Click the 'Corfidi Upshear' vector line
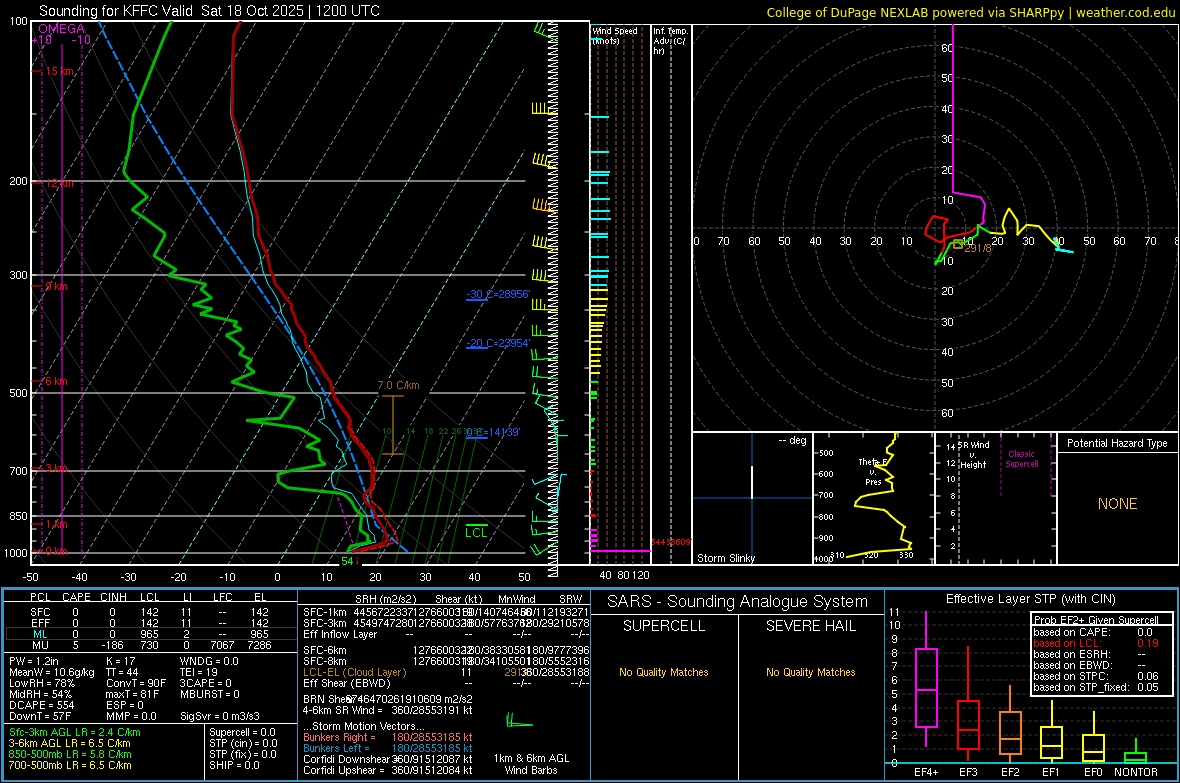This screenshot has width=1180, height=783. 388,770
